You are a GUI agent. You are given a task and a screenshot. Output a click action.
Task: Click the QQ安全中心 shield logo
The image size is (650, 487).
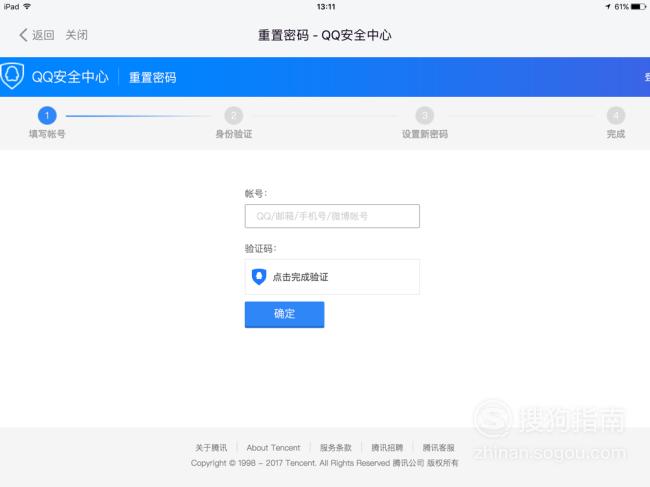[12, 76]
